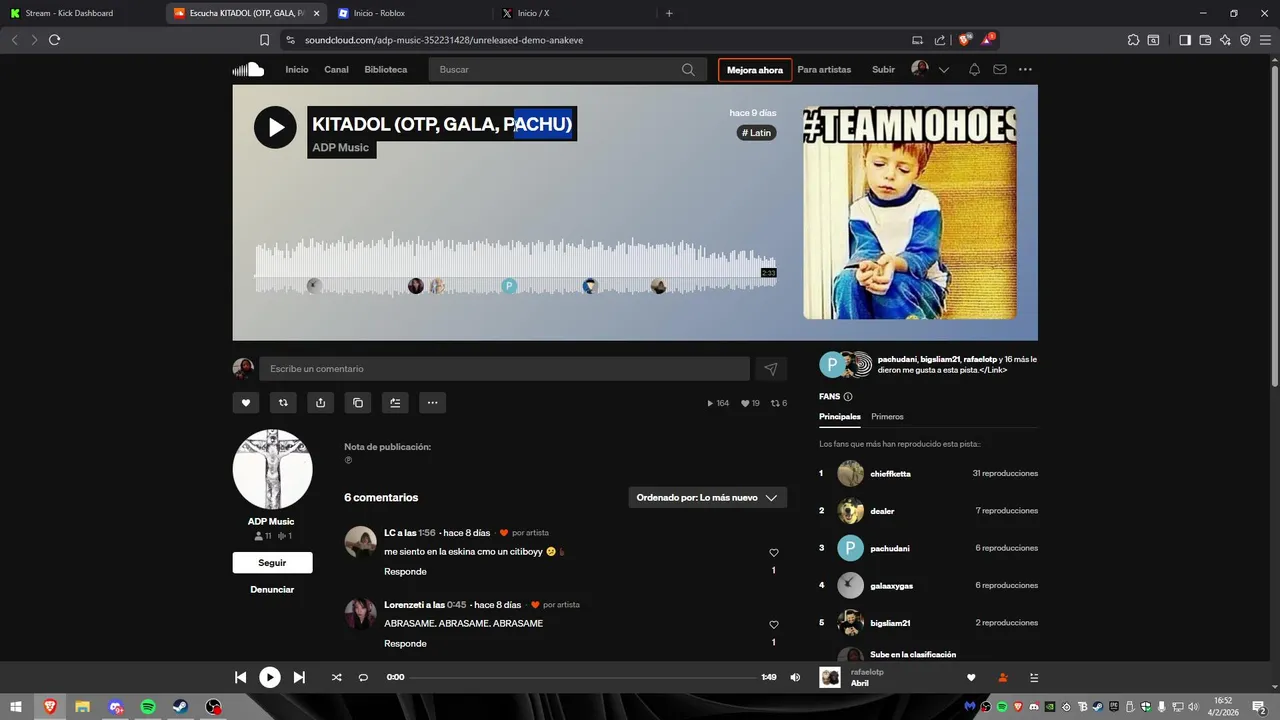Toggle repeat in the player bar
Screen dimensions: 1280x720
point(363,677)
